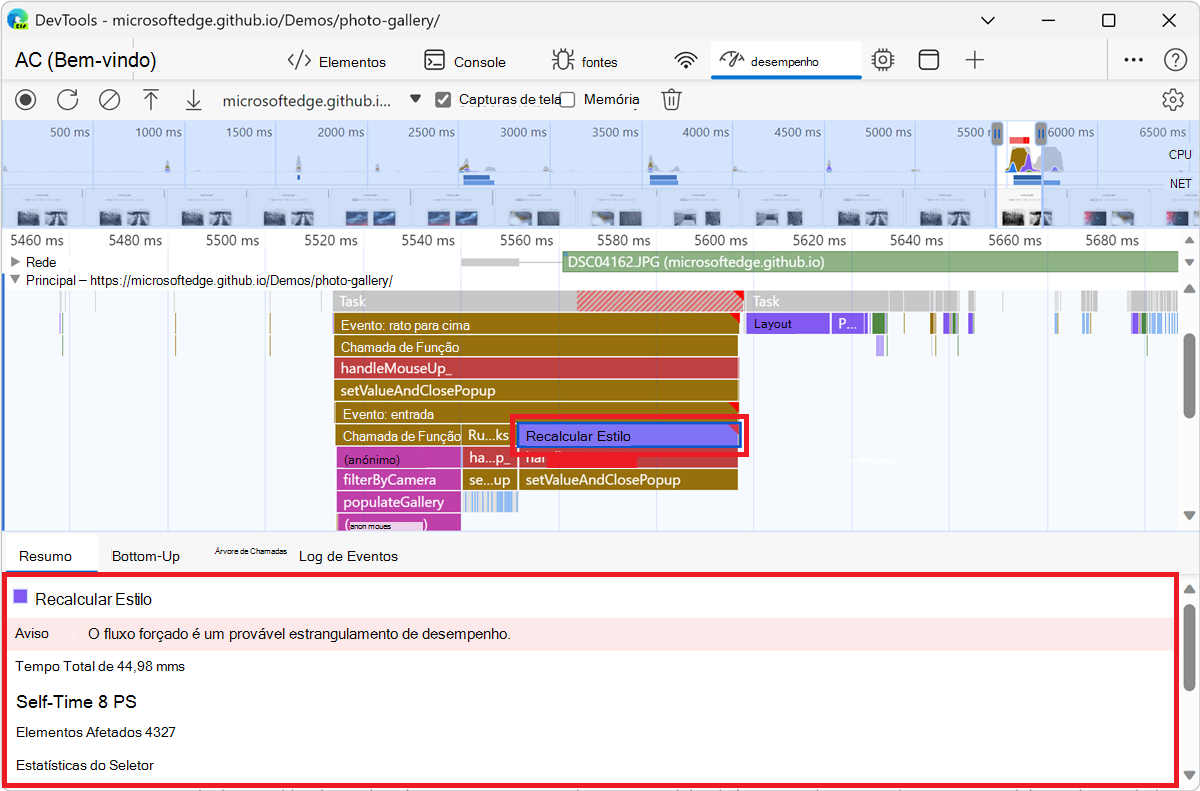Open the network conditions wifi icon

coord(685,61)
